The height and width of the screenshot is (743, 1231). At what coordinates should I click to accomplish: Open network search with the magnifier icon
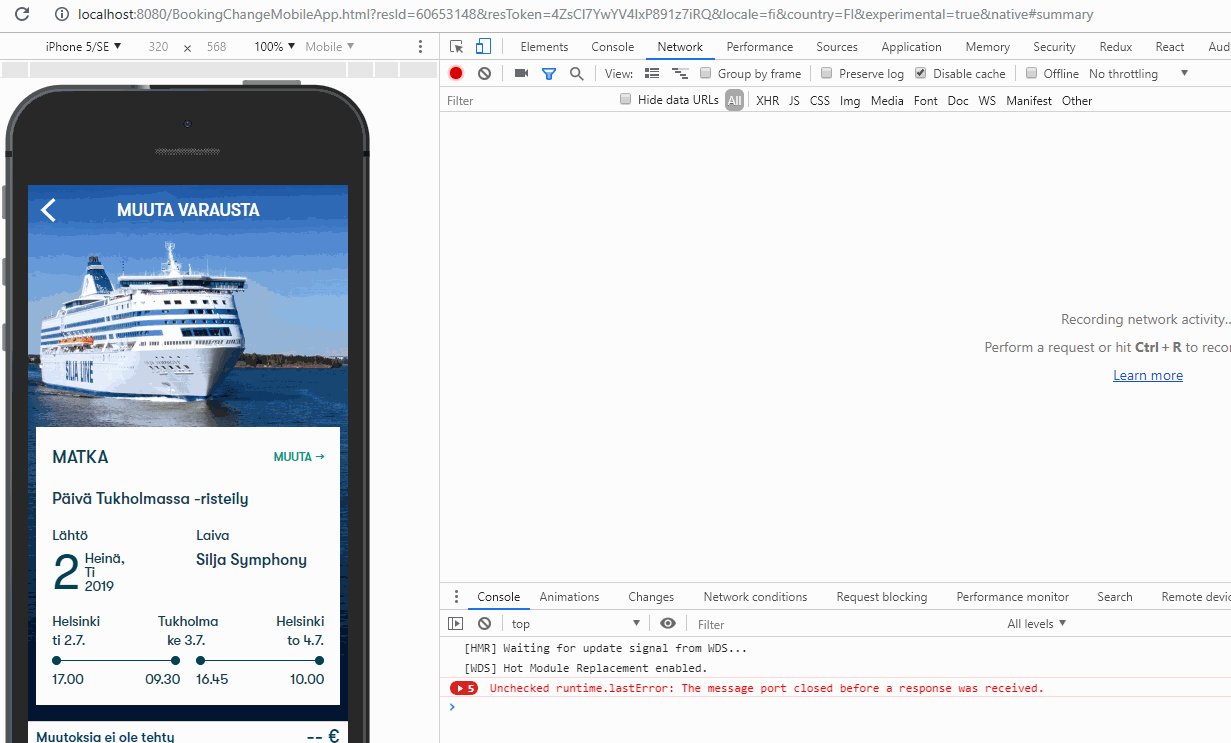[x=576, y=73]
